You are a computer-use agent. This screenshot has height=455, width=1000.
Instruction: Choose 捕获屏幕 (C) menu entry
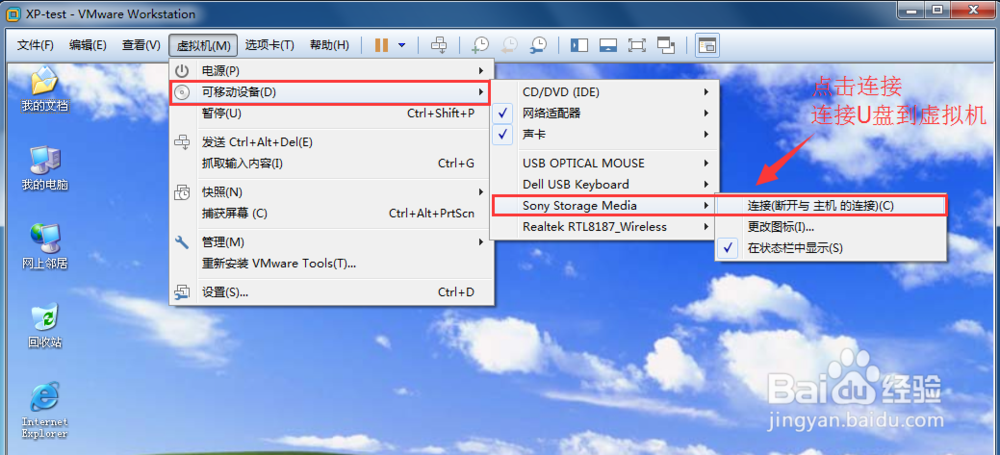click(x=331, y=214)
